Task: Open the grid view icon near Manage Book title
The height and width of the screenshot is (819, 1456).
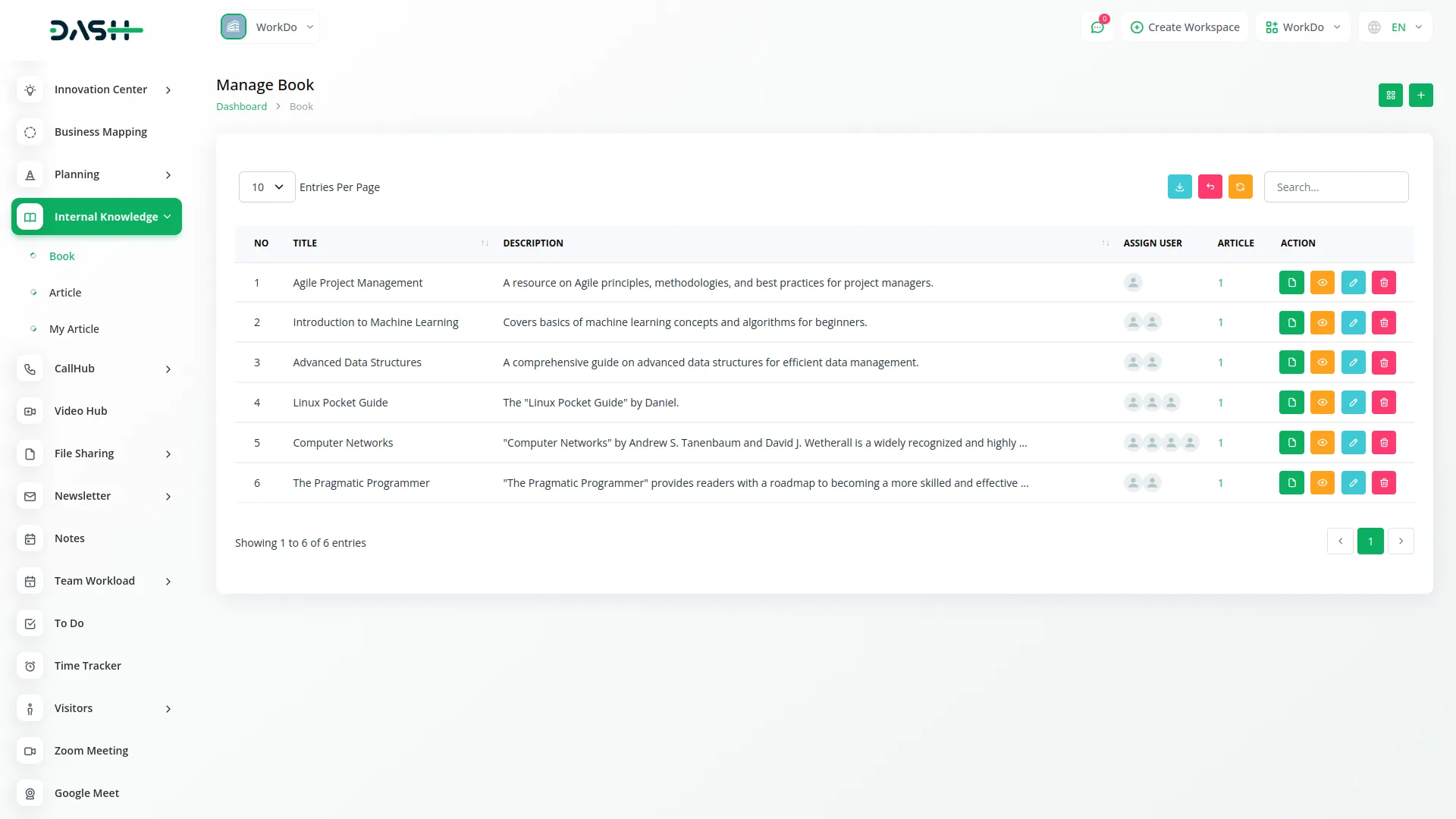Action: (x=1391, y=95)
